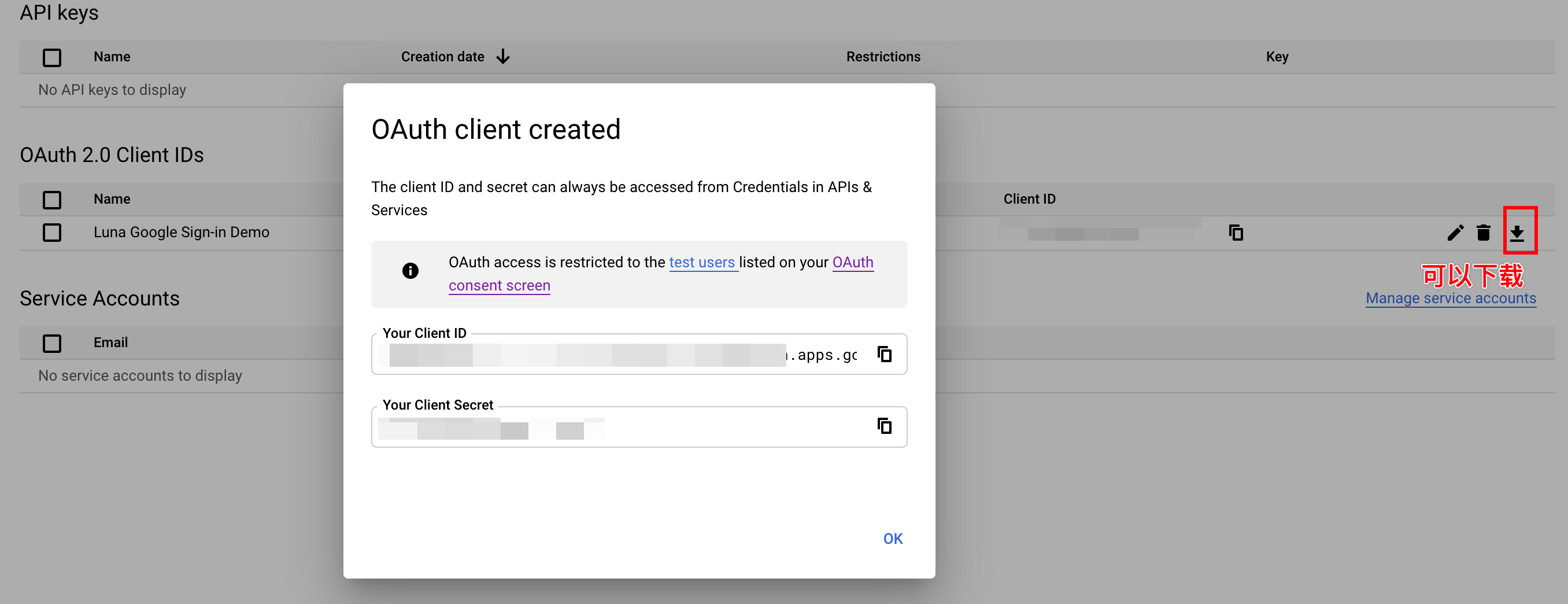The width and height of the screenshot is (1568, 604).
Task: Edit the Luna Google Sign-in Demo client
Action: pos(1455,233)
